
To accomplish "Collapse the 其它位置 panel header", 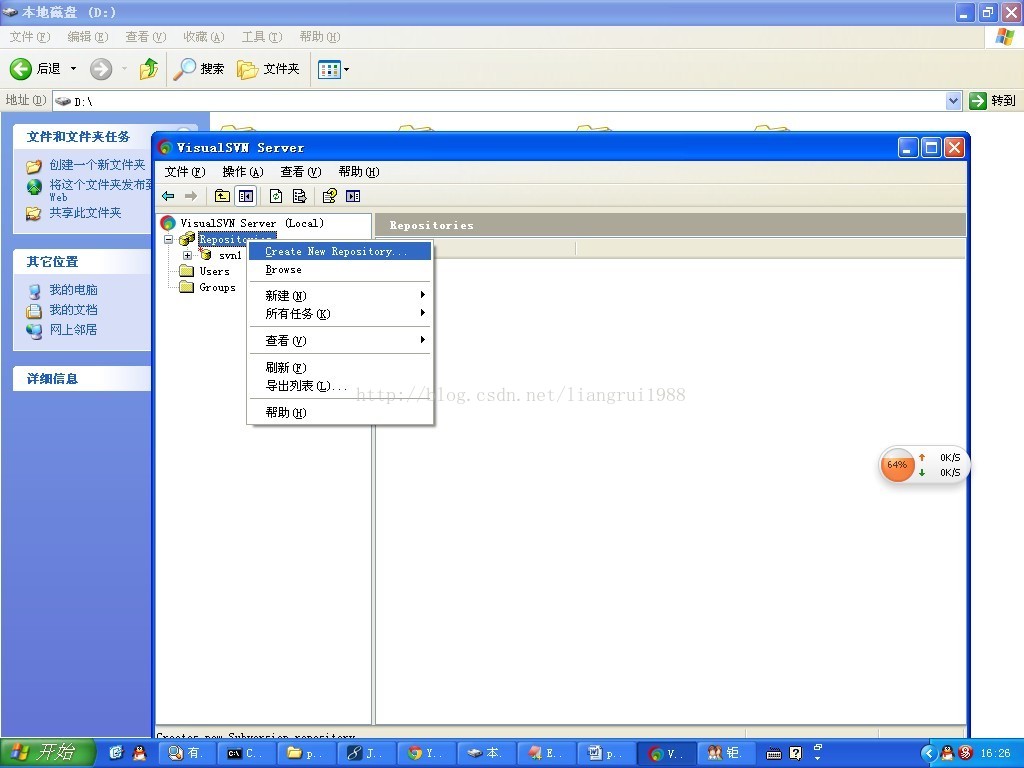I will click(x=82, y=262).
